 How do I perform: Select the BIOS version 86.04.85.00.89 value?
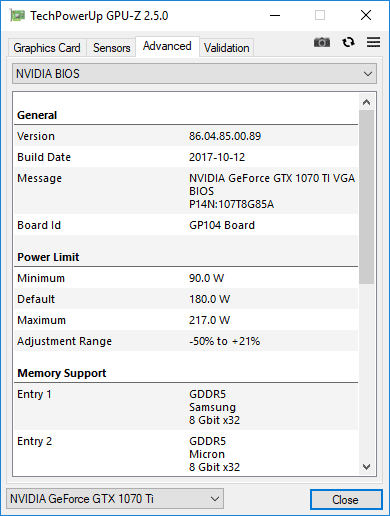click(x=225, y=136)
